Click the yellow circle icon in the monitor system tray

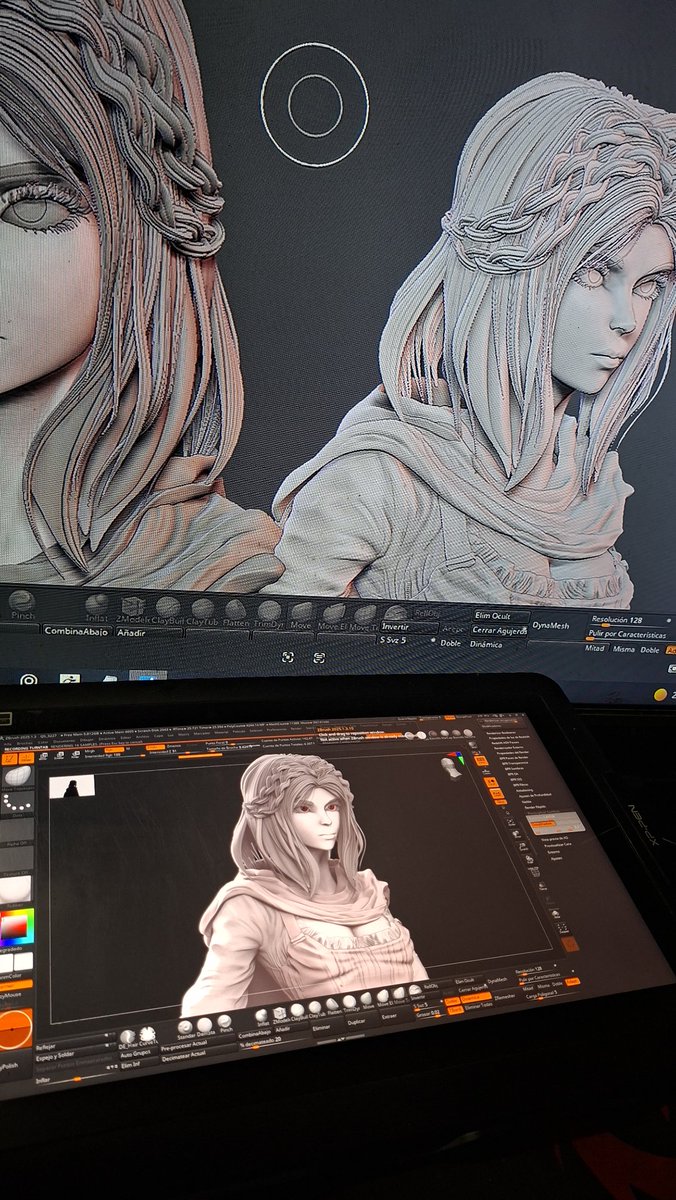pyautogui.click(x=659, y=695)
